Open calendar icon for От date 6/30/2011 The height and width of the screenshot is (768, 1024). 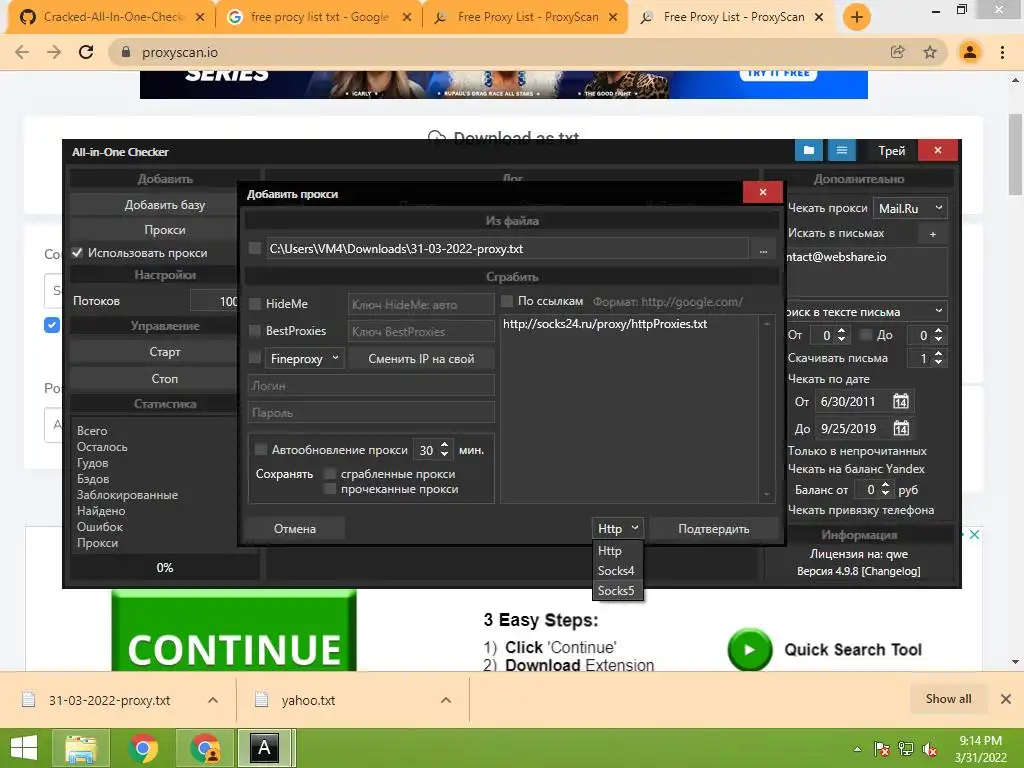click(901, 401)
